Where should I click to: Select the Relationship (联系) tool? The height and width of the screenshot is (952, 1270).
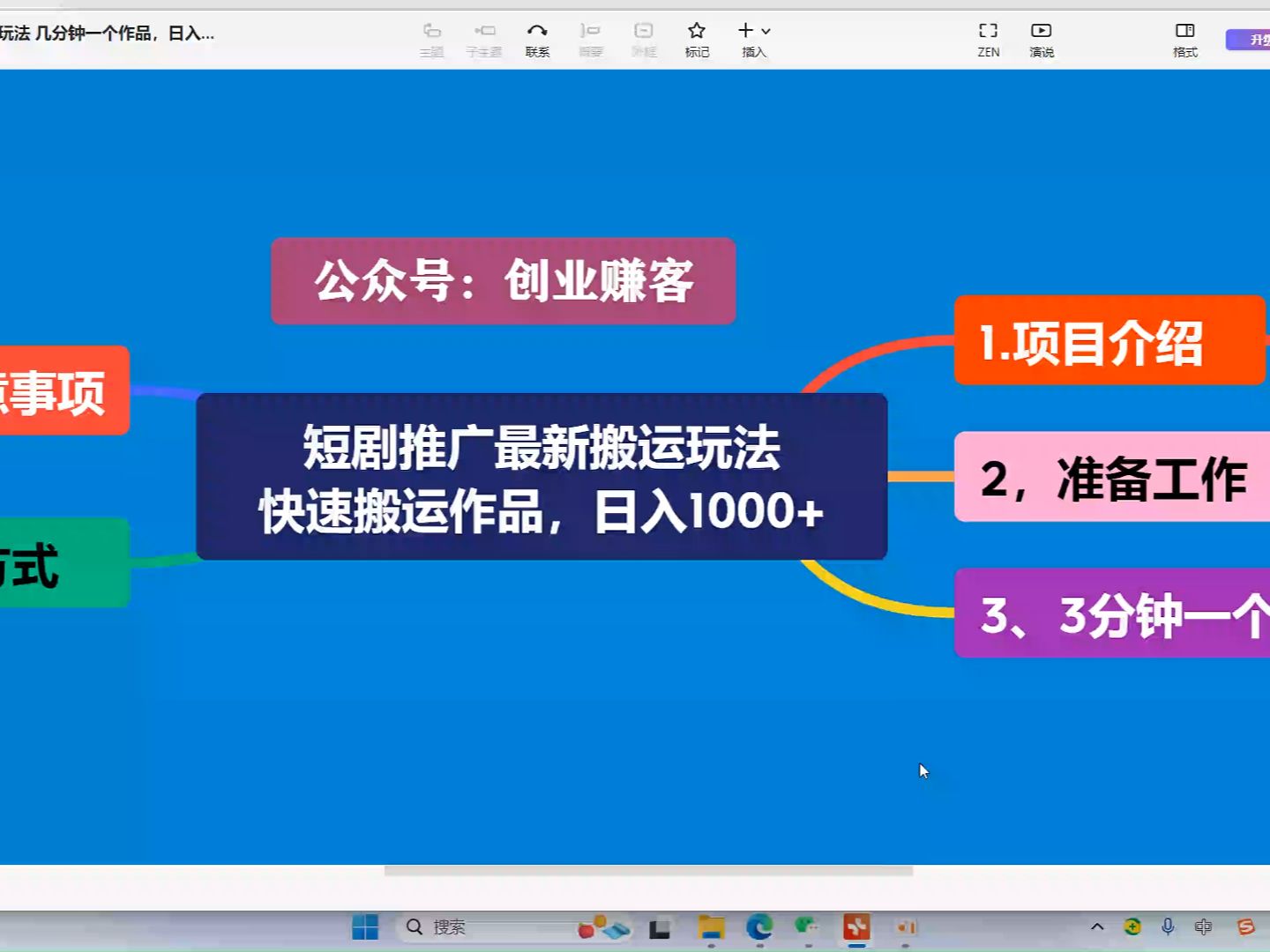coord(537,41)
